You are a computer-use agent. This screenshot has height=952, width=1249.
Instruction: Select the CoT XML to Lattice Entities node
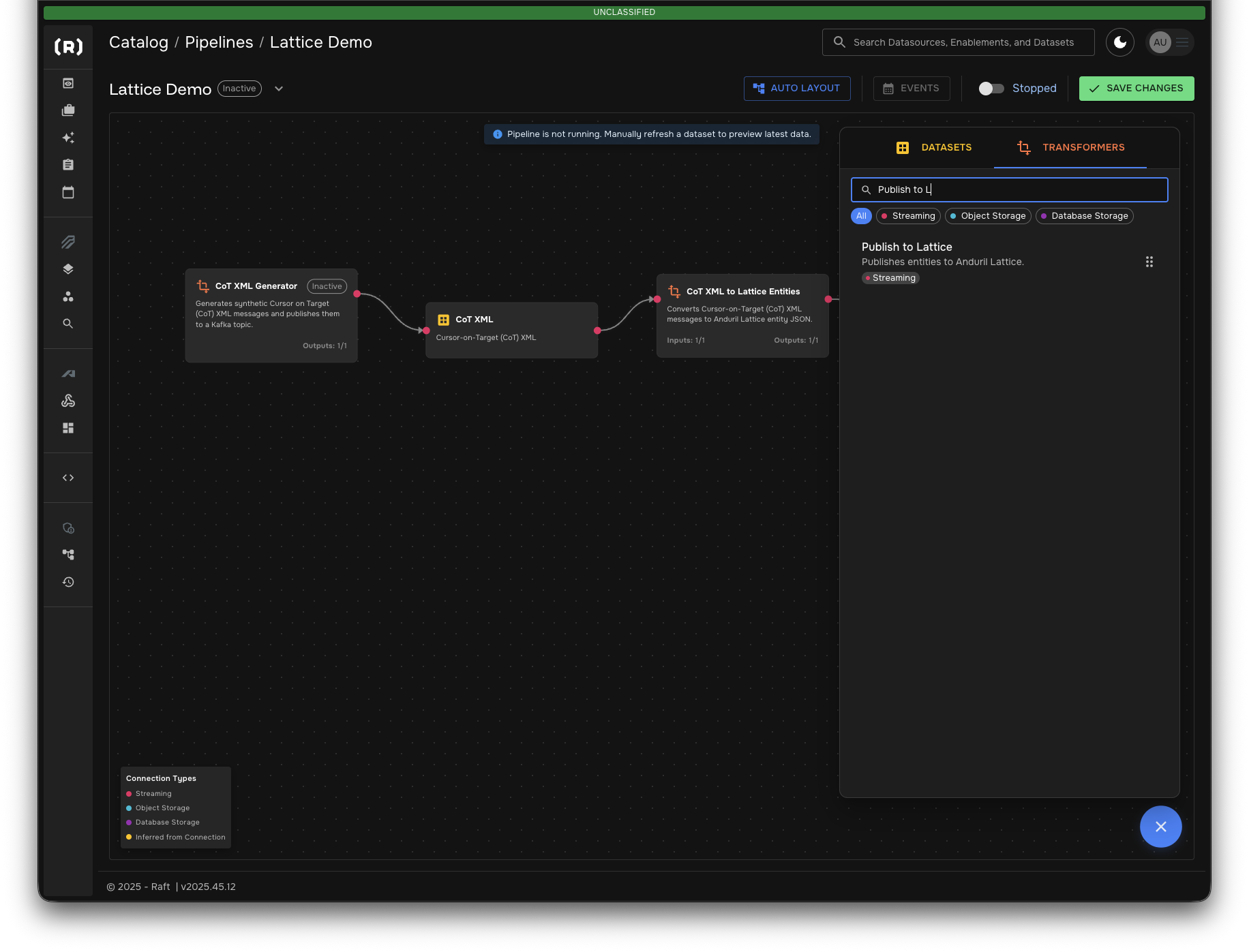click(x=742, y=316)
